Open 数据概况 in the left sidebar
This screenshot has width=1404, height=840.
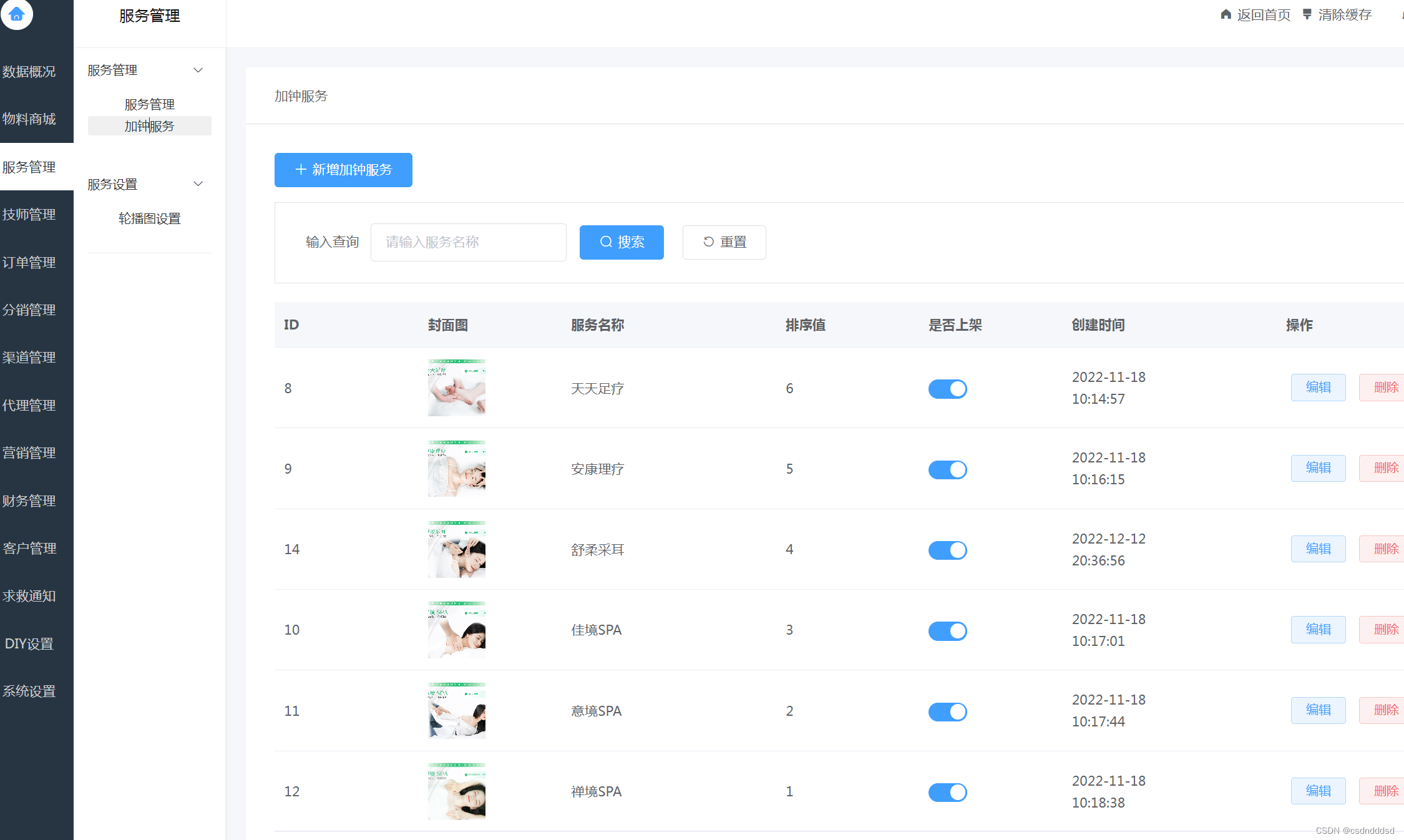coord(29,72)
